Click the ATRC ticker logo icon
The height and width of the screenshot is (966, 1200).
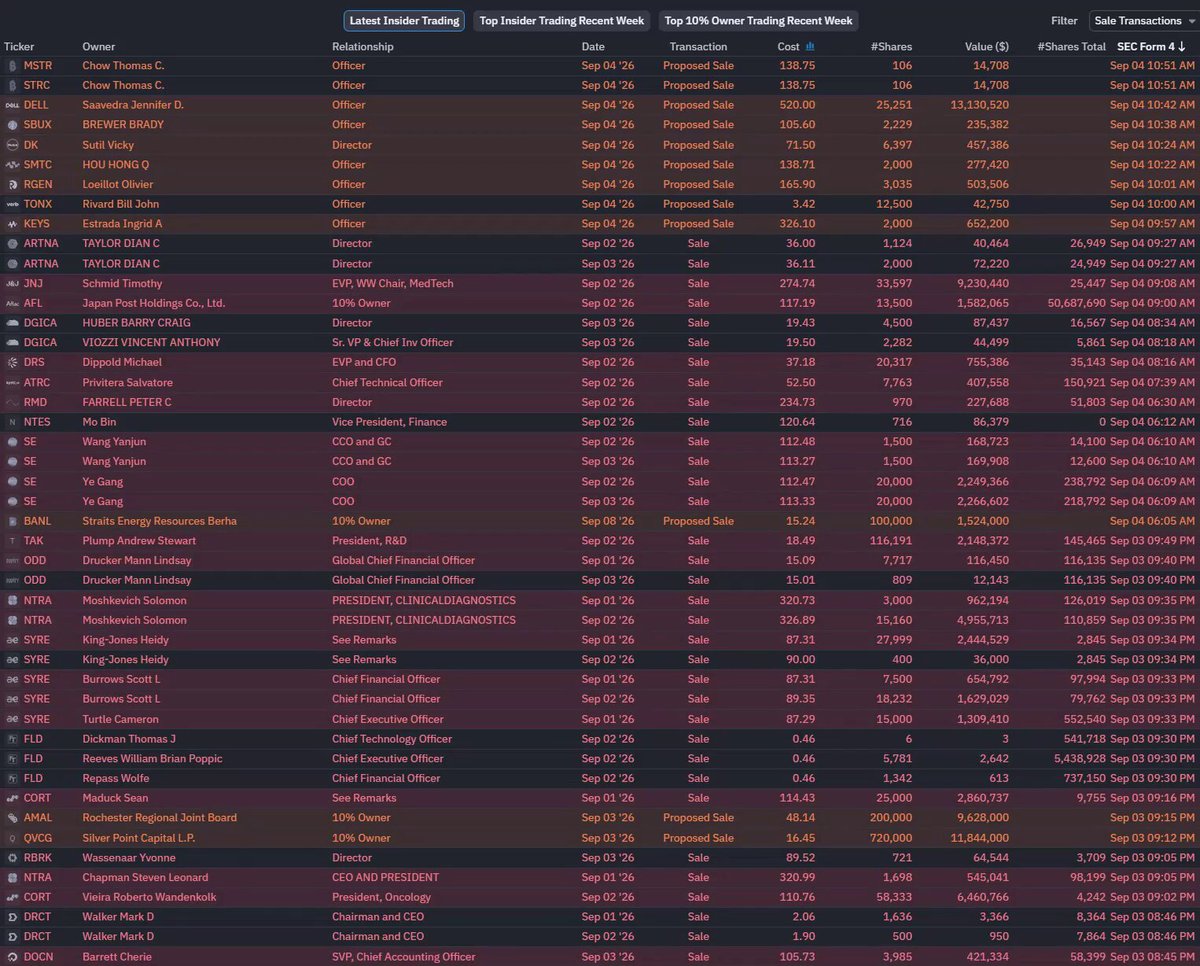pyautogui.click(x=12, y=382)
